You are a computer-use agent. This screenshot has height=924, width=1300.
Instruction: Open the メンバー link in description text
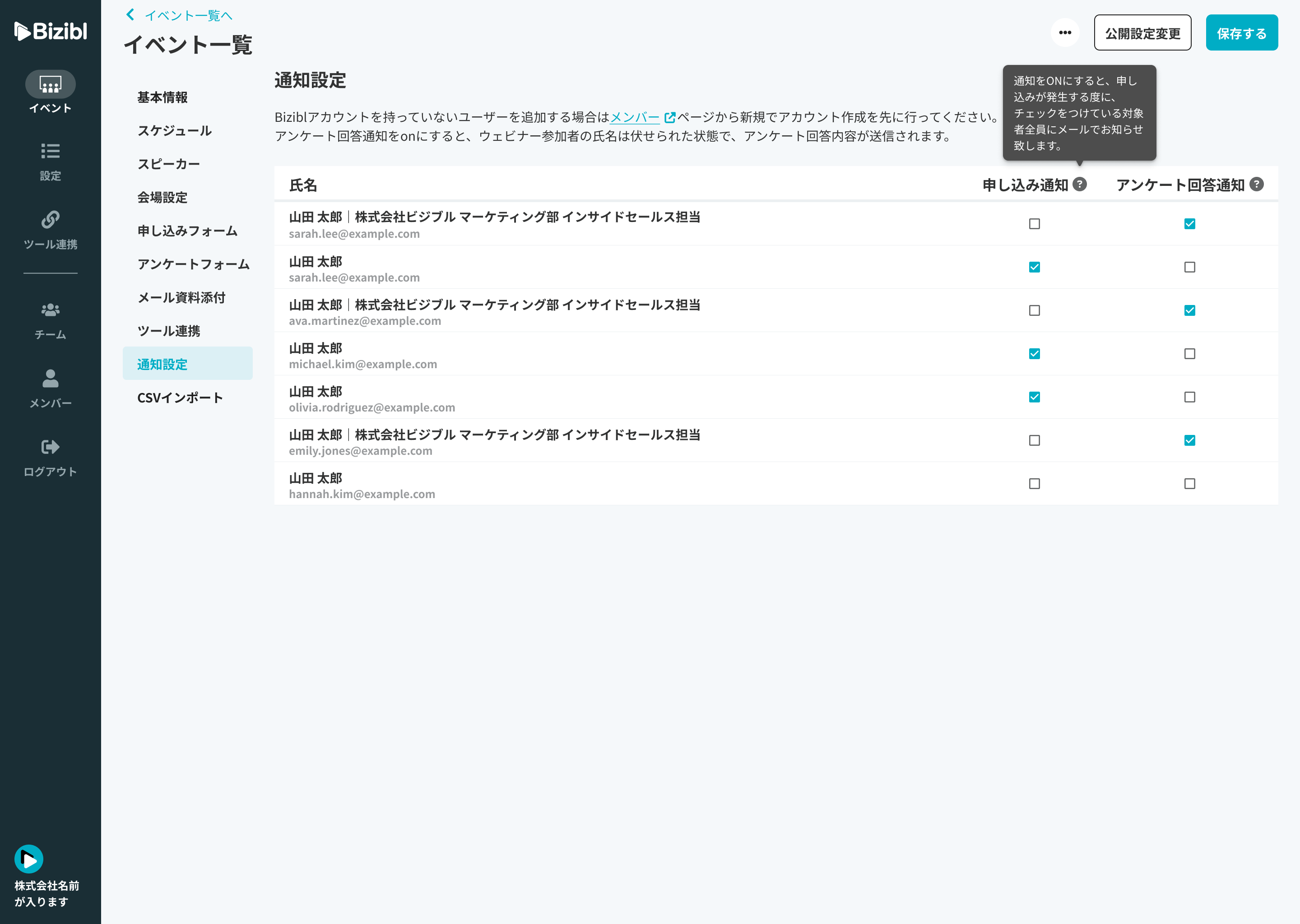pos(635,117)
